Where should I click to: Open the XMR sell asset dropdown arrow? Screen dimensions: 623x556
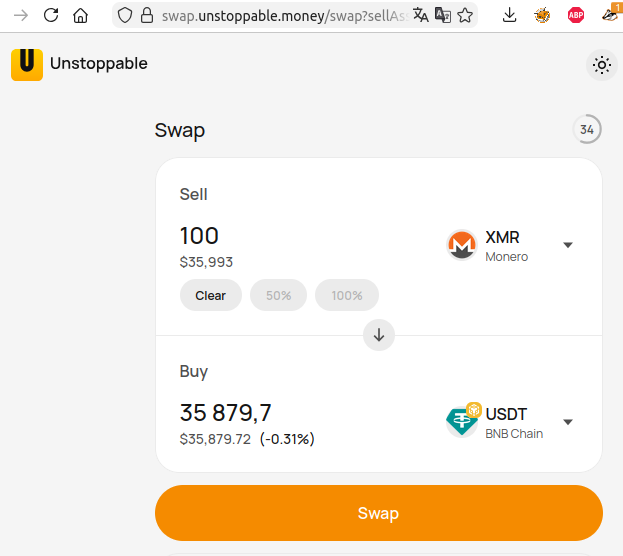(x=568, y=245)
